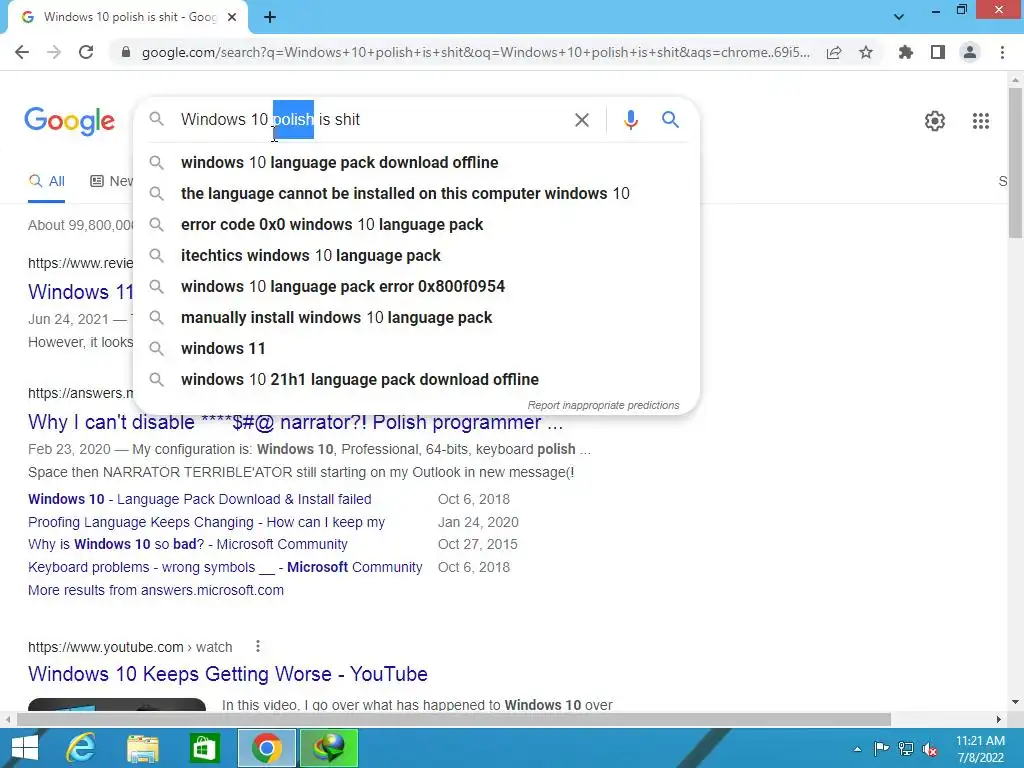Open three-dot options next to youtube.com result
Screen dimensions: 1024x768
tap(258, 647)
